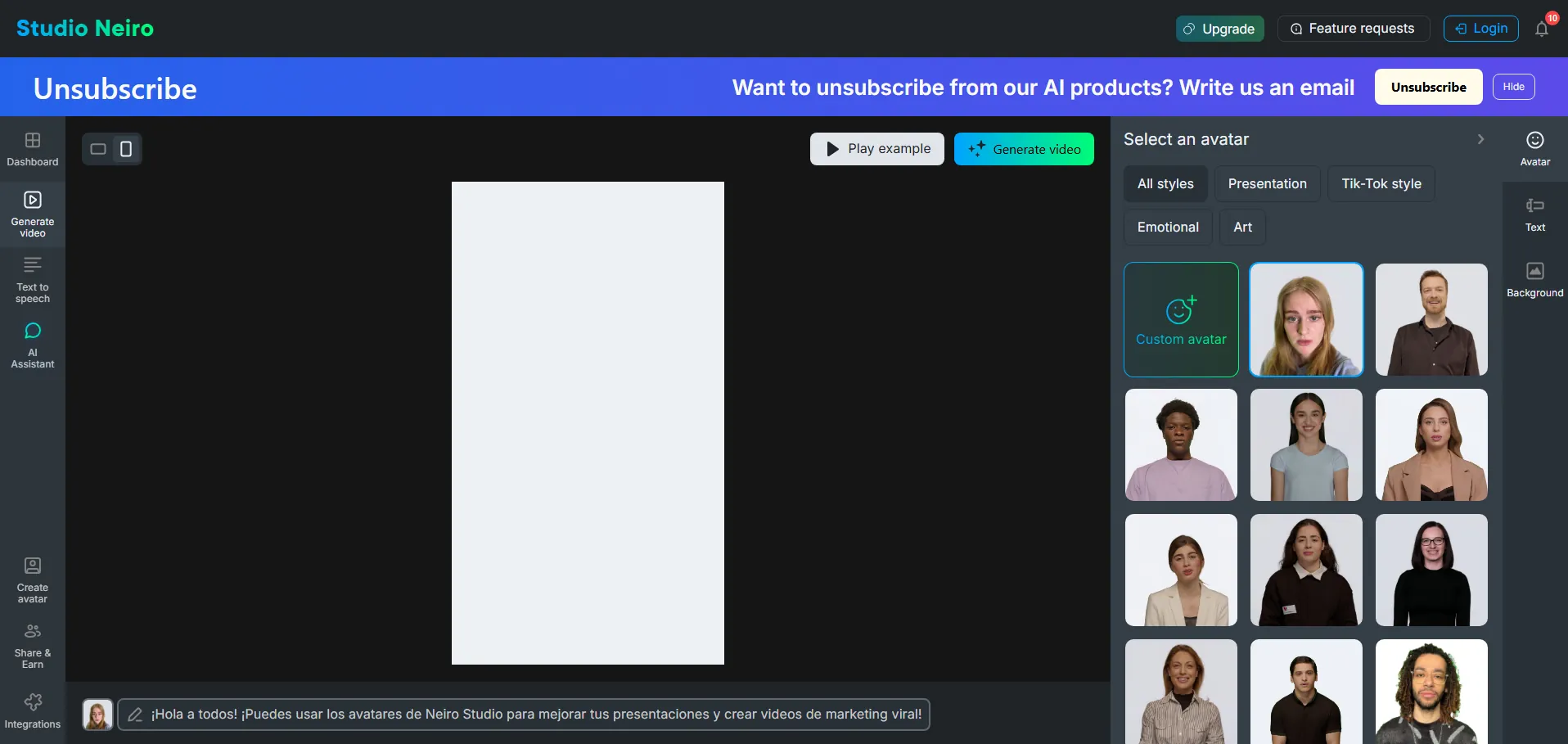The image size is (1568, 744).
Task: Open Create avatar in the sidebar
Action: [33, 580]
